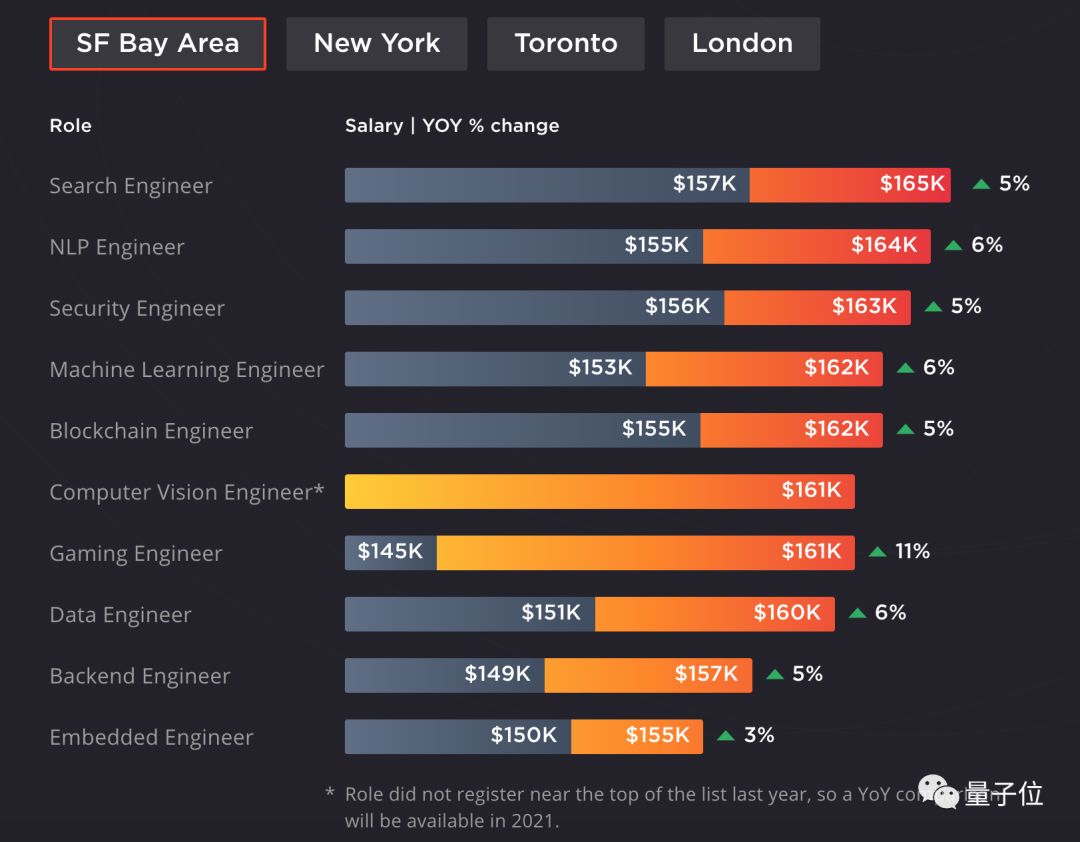Click green up arrow beside Search Engineer 5%
Screen dimensions: 1080x842
pyautogui.click(x=981, y=184)
